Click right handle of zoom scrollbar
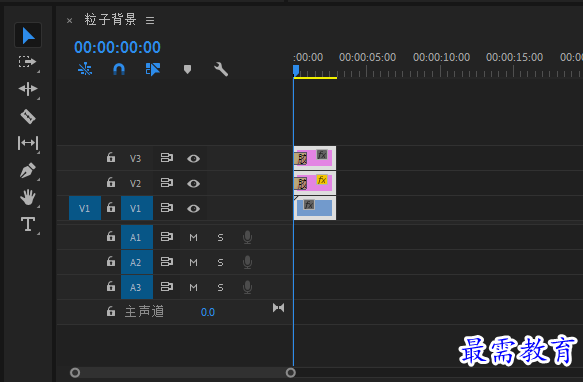The width and height of the screenshot is (583, 382). click(x=291, y=372)
